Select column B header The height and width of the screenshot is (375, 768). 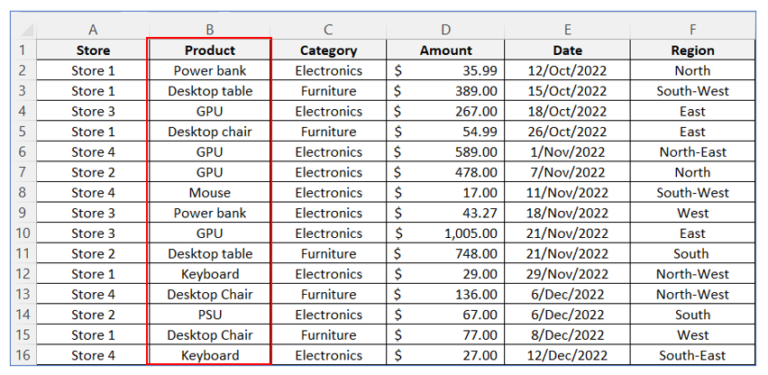point(210,29)
